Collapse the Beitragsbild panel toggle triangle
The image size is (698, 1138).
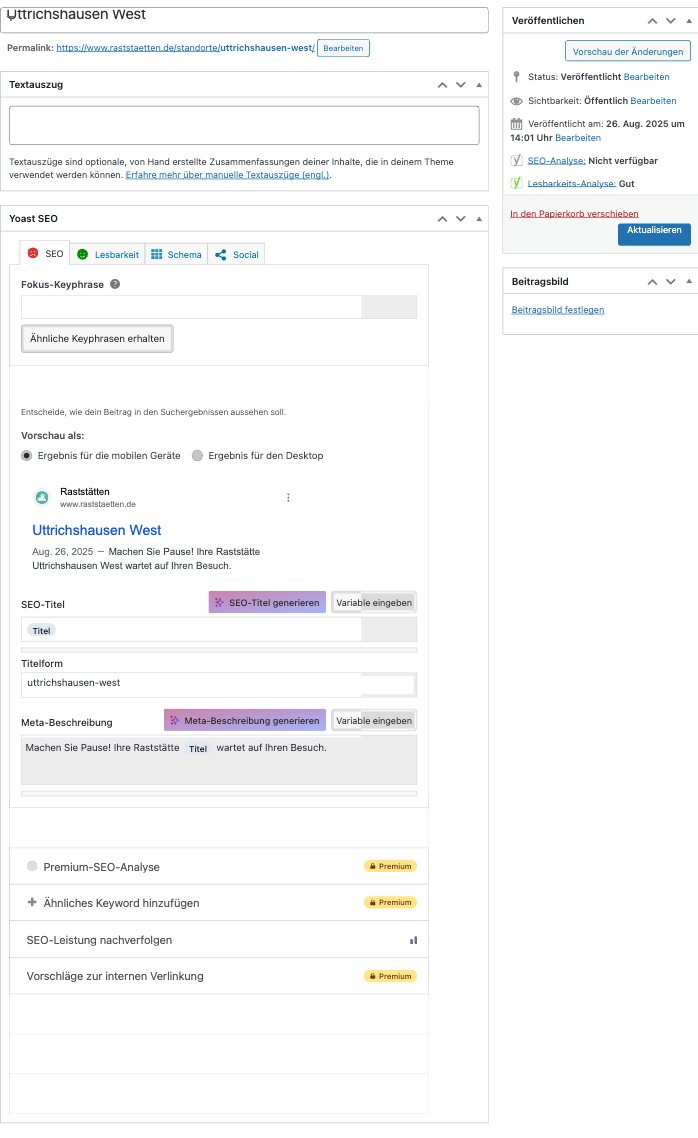(x=688, y=282)
